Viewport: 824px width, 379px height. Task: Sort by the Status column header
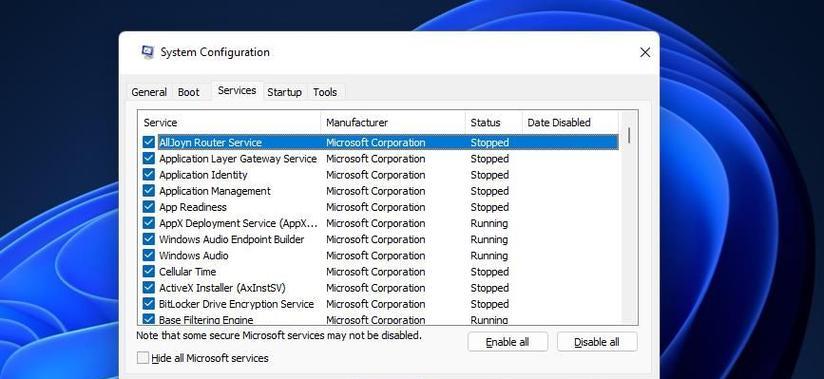tap(493, 122)
